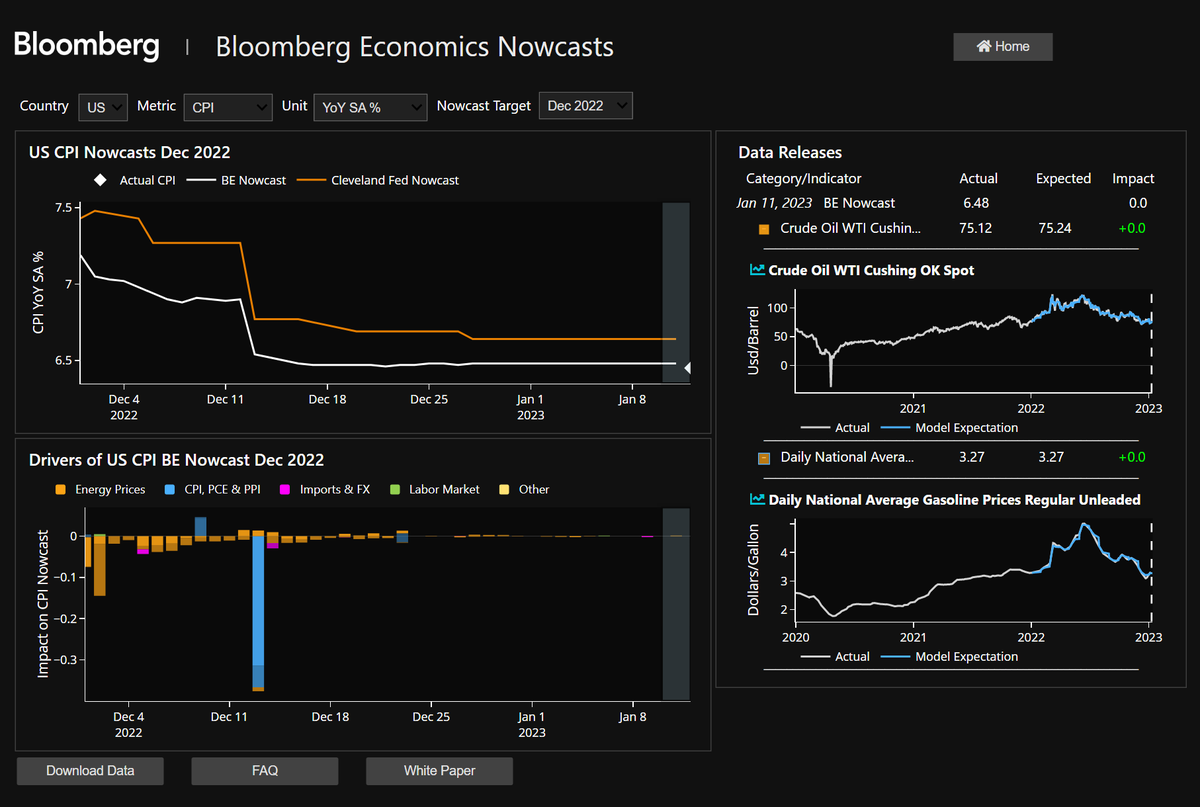Click the Actual CPI diamond marker on the chart
The image size is (1200, 807).
[688, 369]
